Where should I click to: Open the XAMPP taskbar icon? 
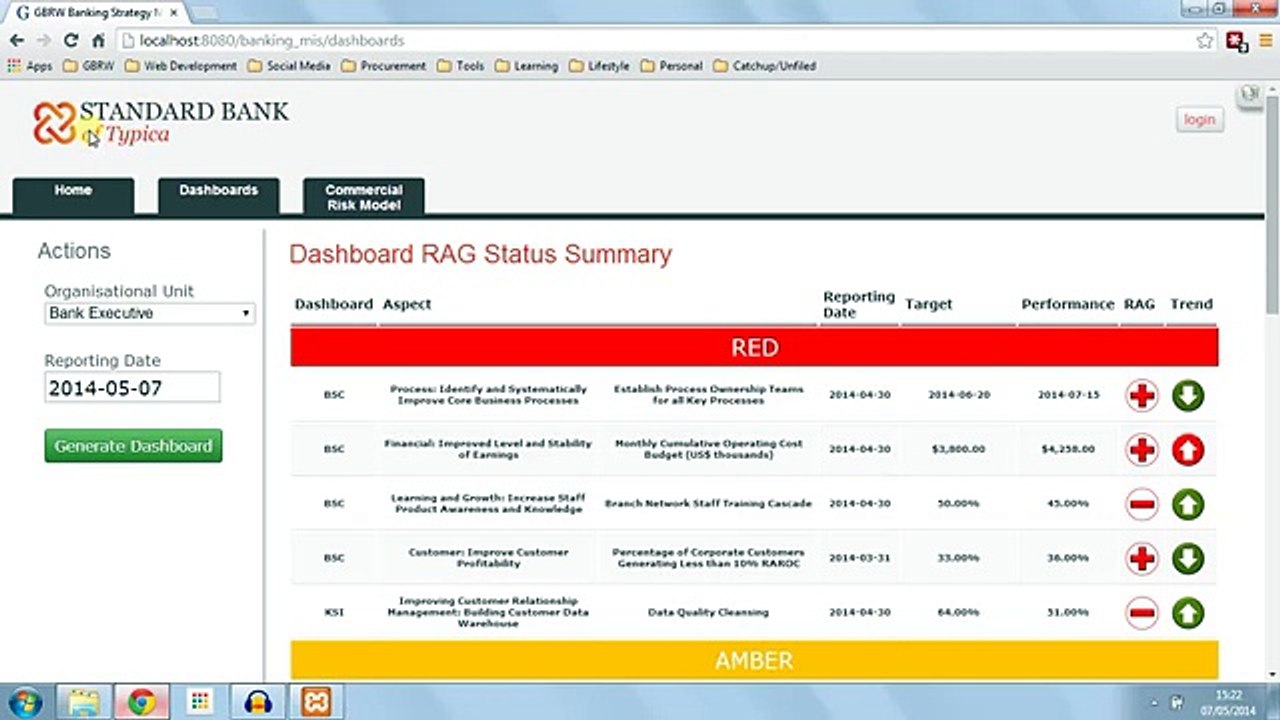click(316, 701)
